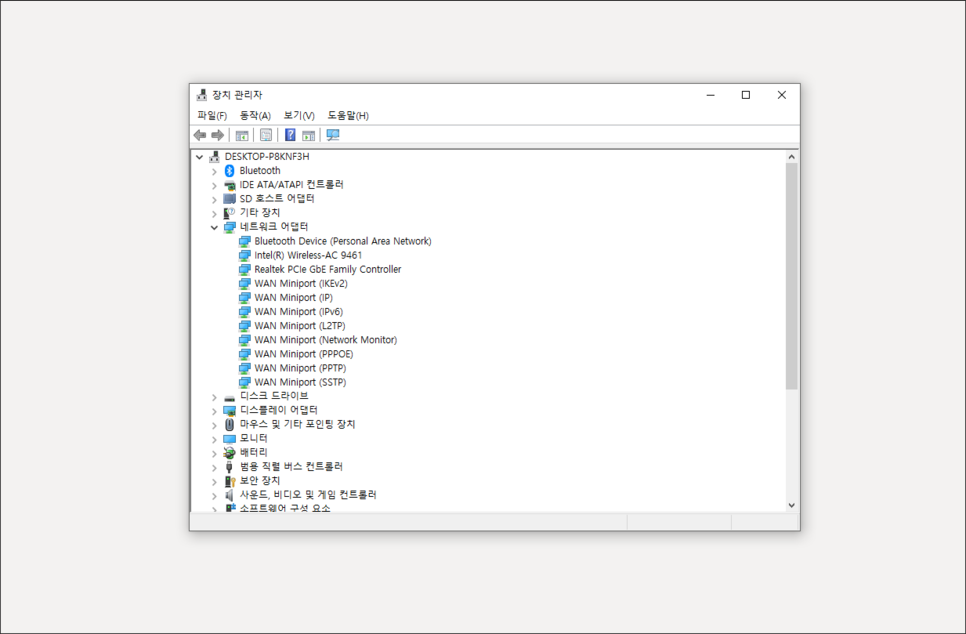Expand the 모니터 category
Screen dimensions: 966x634
click(214, 440)
